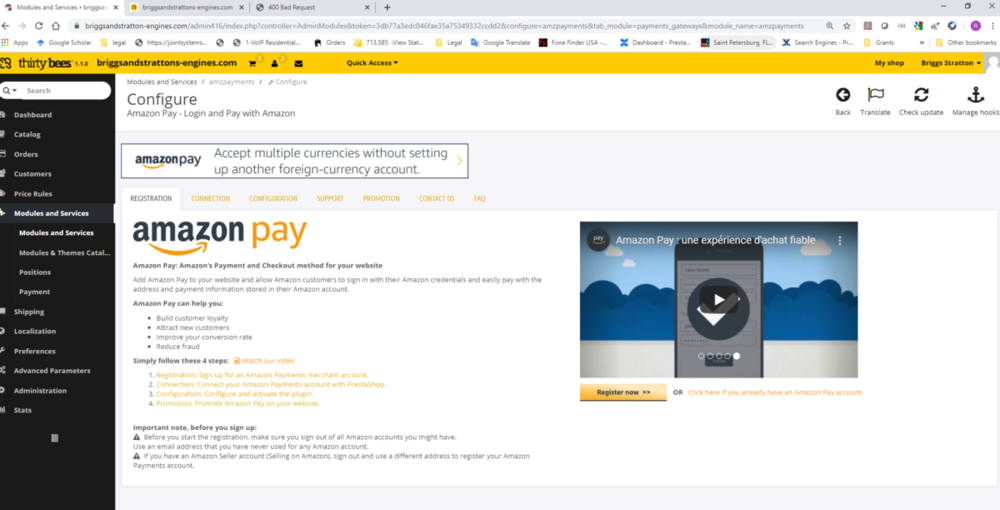Expand the Quick Access dropdown

[372, 63]
